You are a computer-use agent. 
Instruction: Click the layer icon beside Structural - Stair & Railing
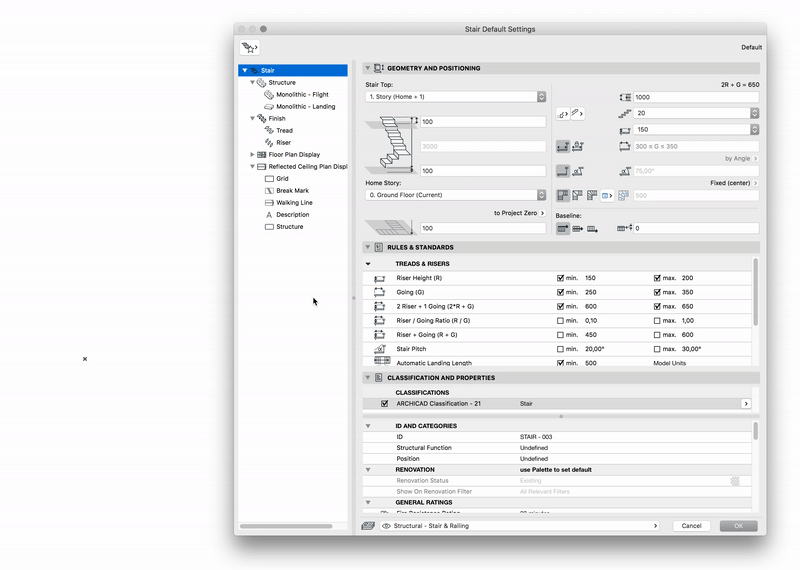coord(368,525)
